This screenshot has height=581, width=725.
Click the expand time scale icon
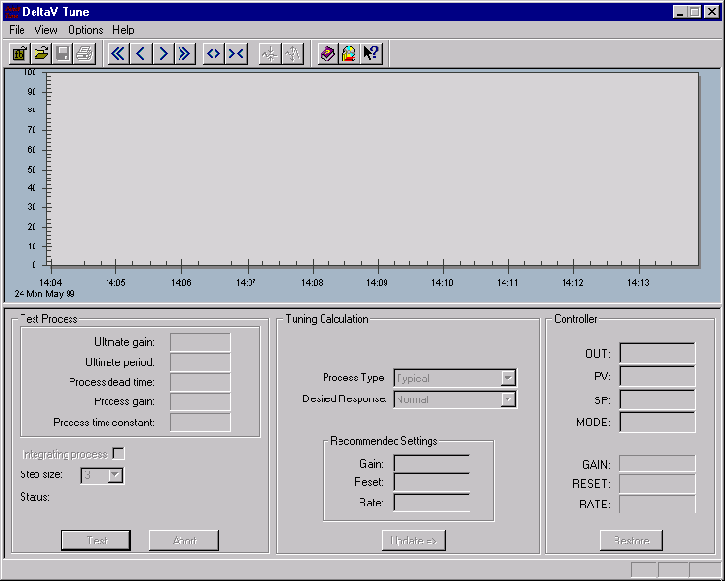214,54
